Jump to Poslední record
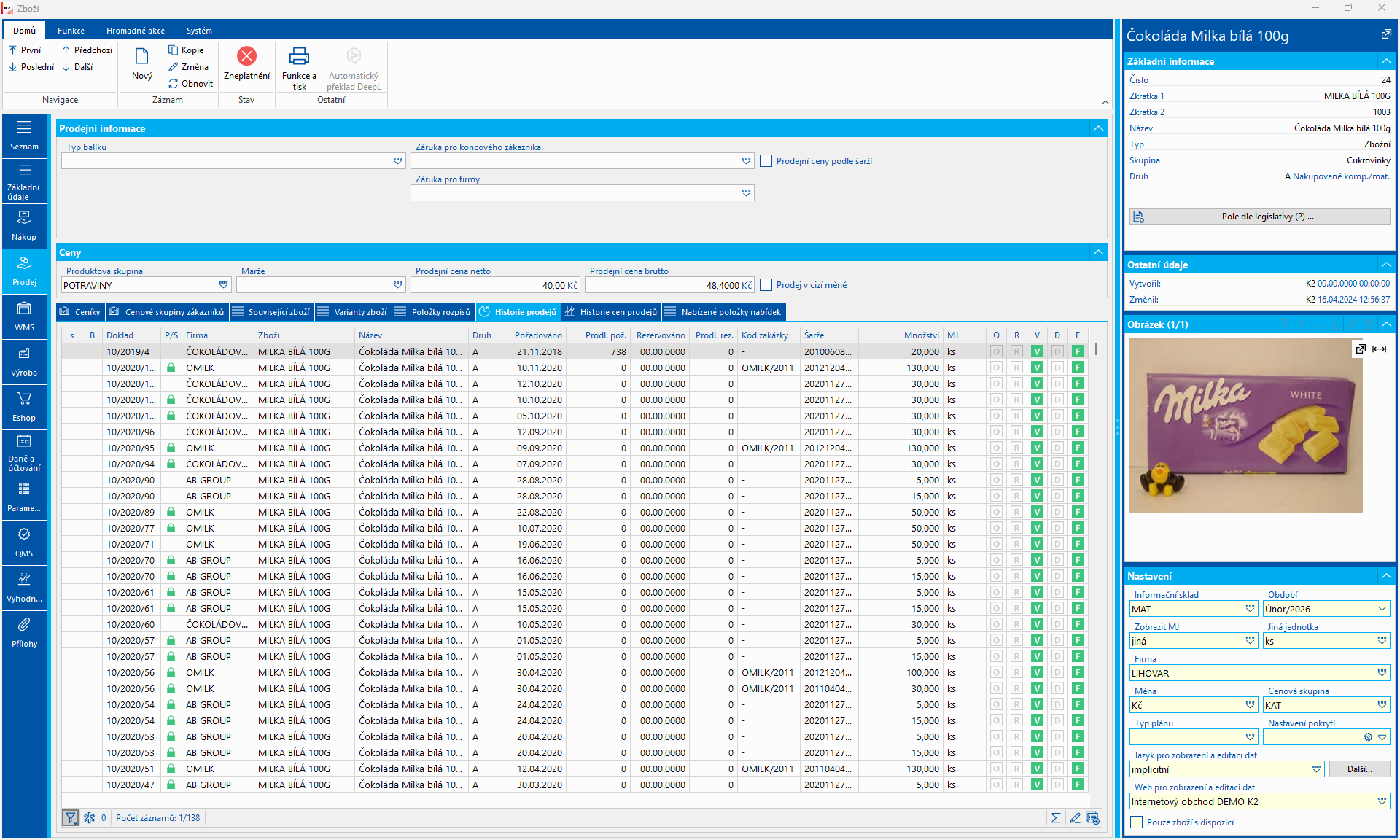Image resolution: width=1400 pixels, height=840 pixels. point(31,67)
